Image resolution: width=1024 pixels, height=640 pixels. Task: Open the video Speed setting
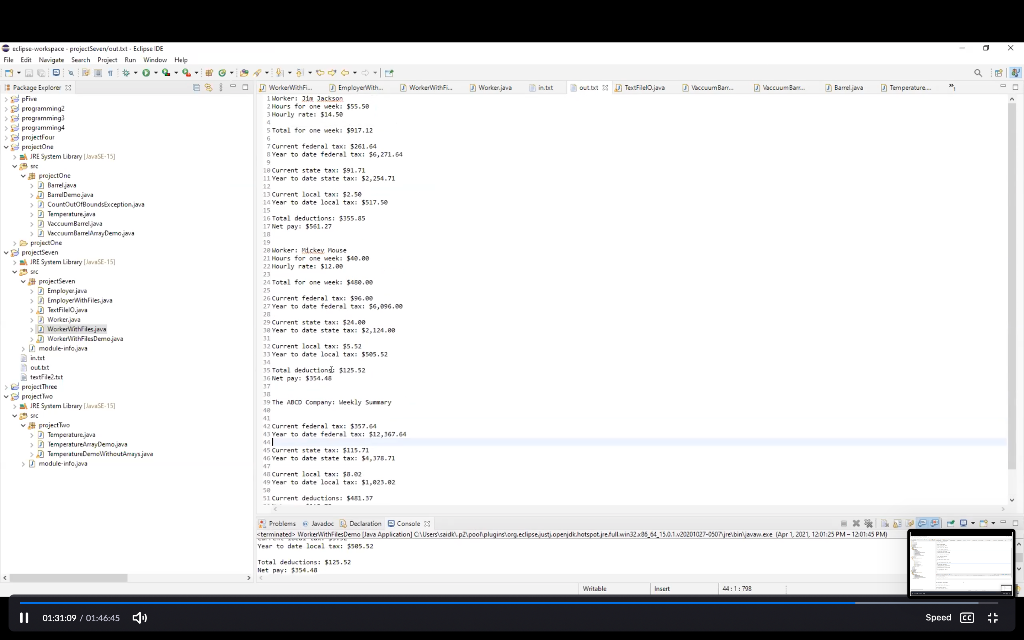[x=938, y=618]
